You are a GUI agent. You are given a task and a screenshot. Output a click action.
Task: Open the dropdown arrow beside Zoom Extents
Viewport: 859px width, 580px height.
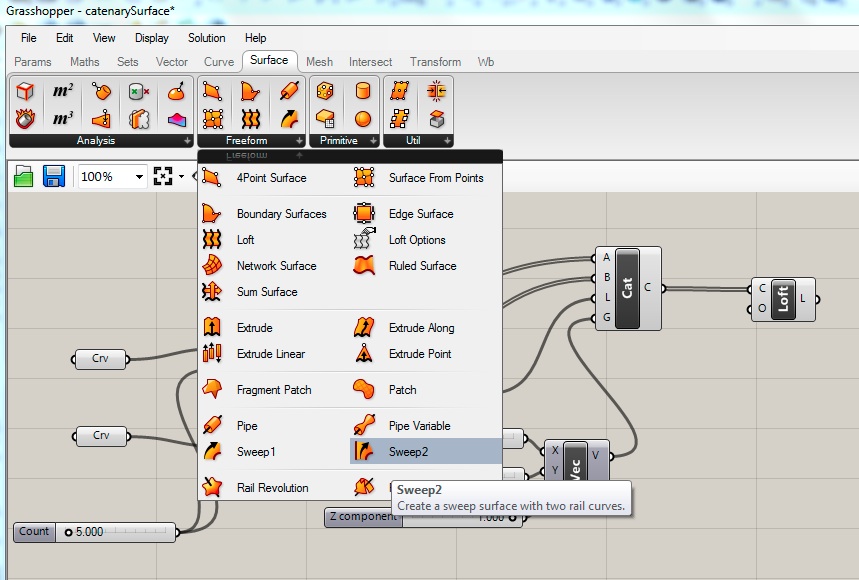181,176
